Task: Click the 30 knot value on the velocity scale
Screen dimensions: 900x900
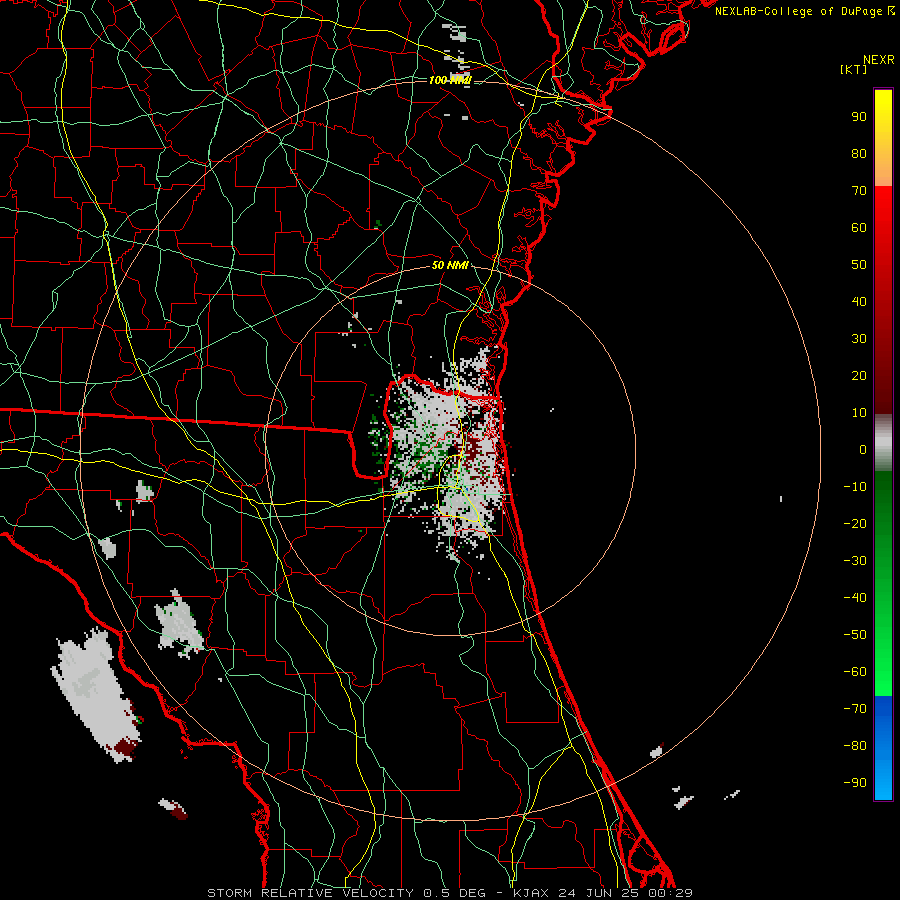Action: tap(859, 339)
